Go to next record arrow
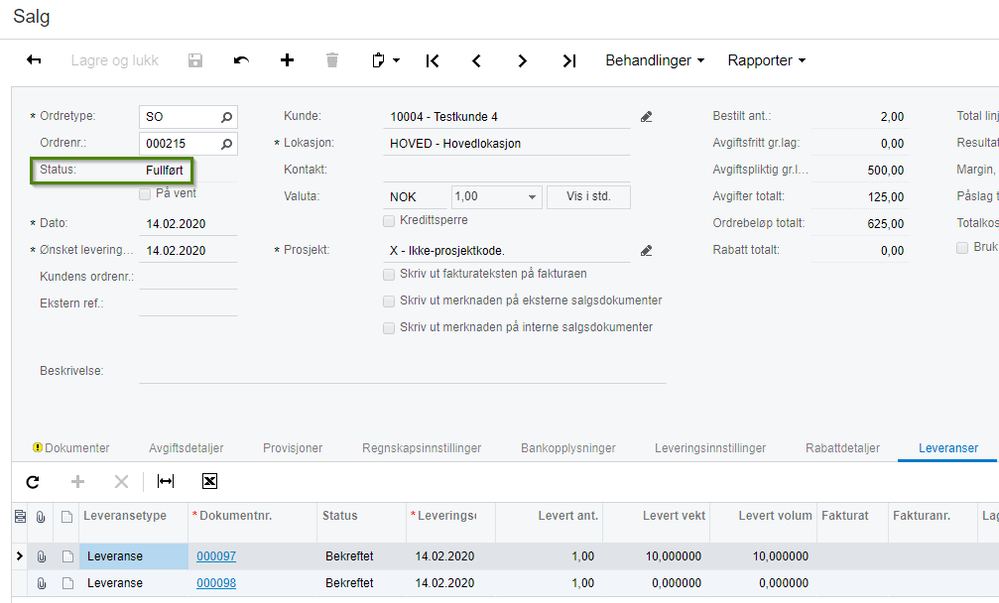This screenshot has width=999, height=603. 522,61
